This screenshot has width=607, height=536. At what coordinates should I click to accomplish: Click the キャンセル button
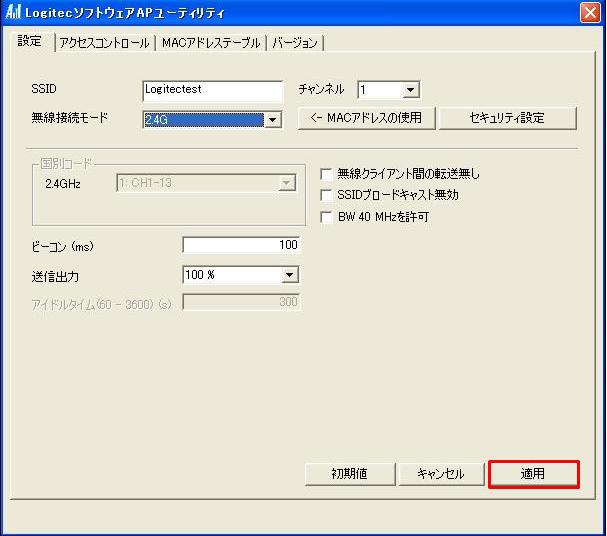click(441, 474)
